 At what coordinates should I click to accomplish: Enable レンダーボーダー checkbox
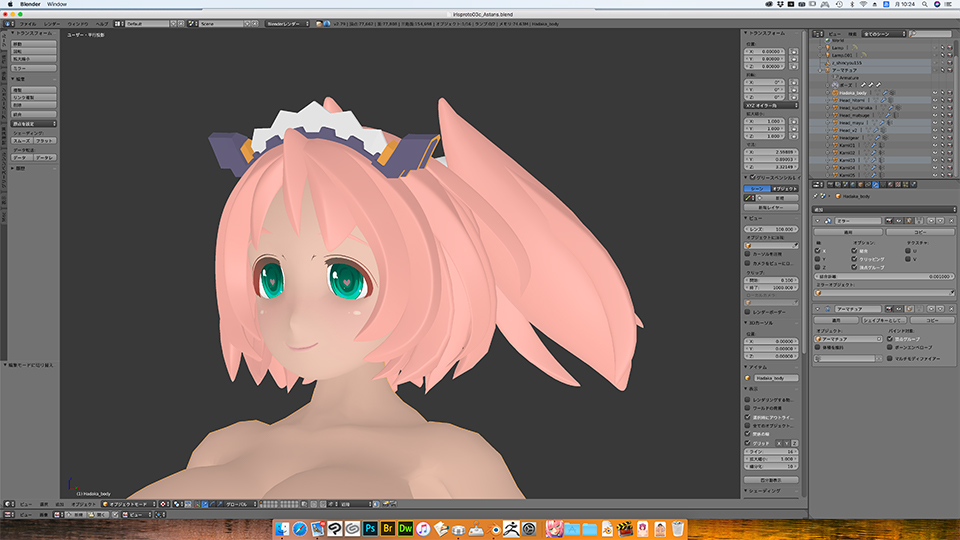[748, 312]
